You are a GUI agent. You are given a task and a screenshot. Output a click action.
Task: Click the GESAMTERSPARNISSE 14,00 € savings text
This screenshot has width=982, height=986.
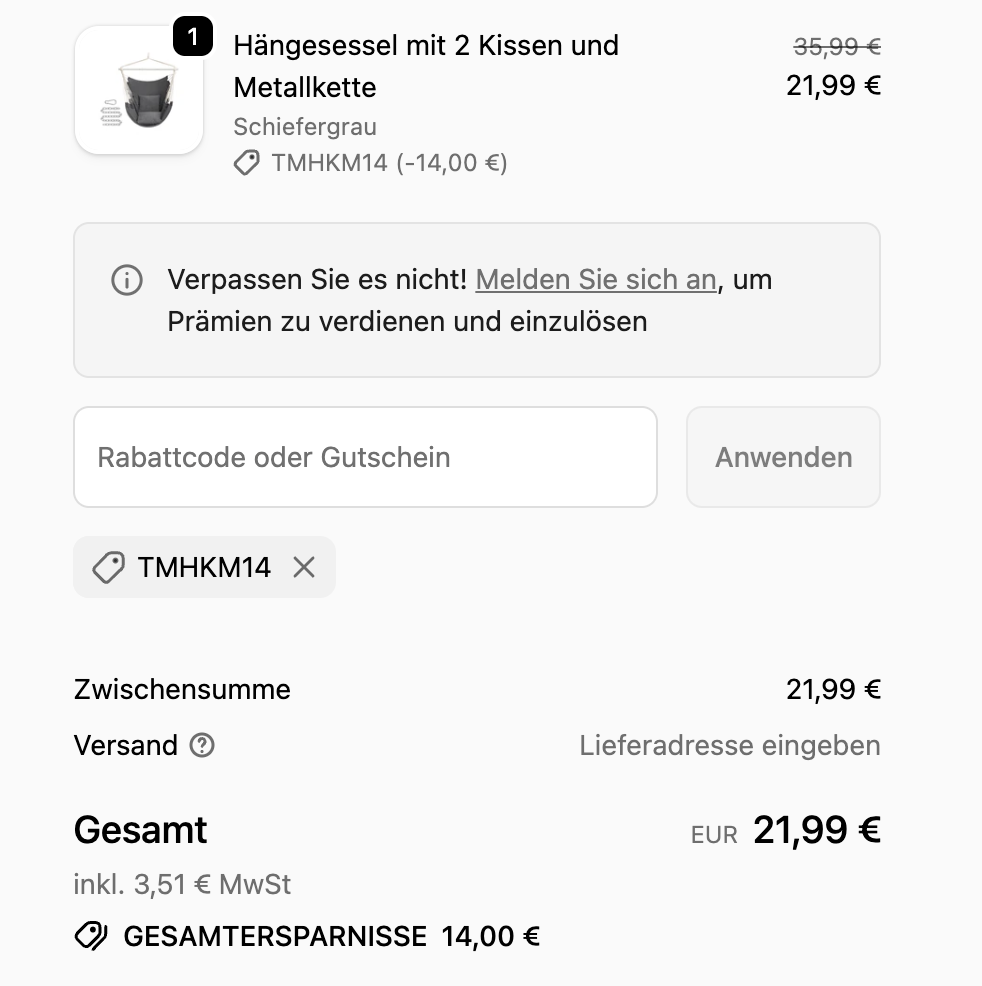click(331, 936)
